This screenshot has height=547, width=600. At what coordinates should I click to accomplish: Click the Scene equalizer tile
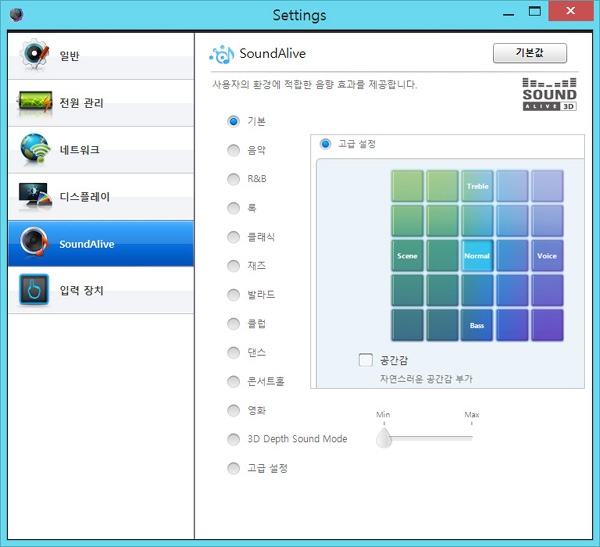(408, 256)
